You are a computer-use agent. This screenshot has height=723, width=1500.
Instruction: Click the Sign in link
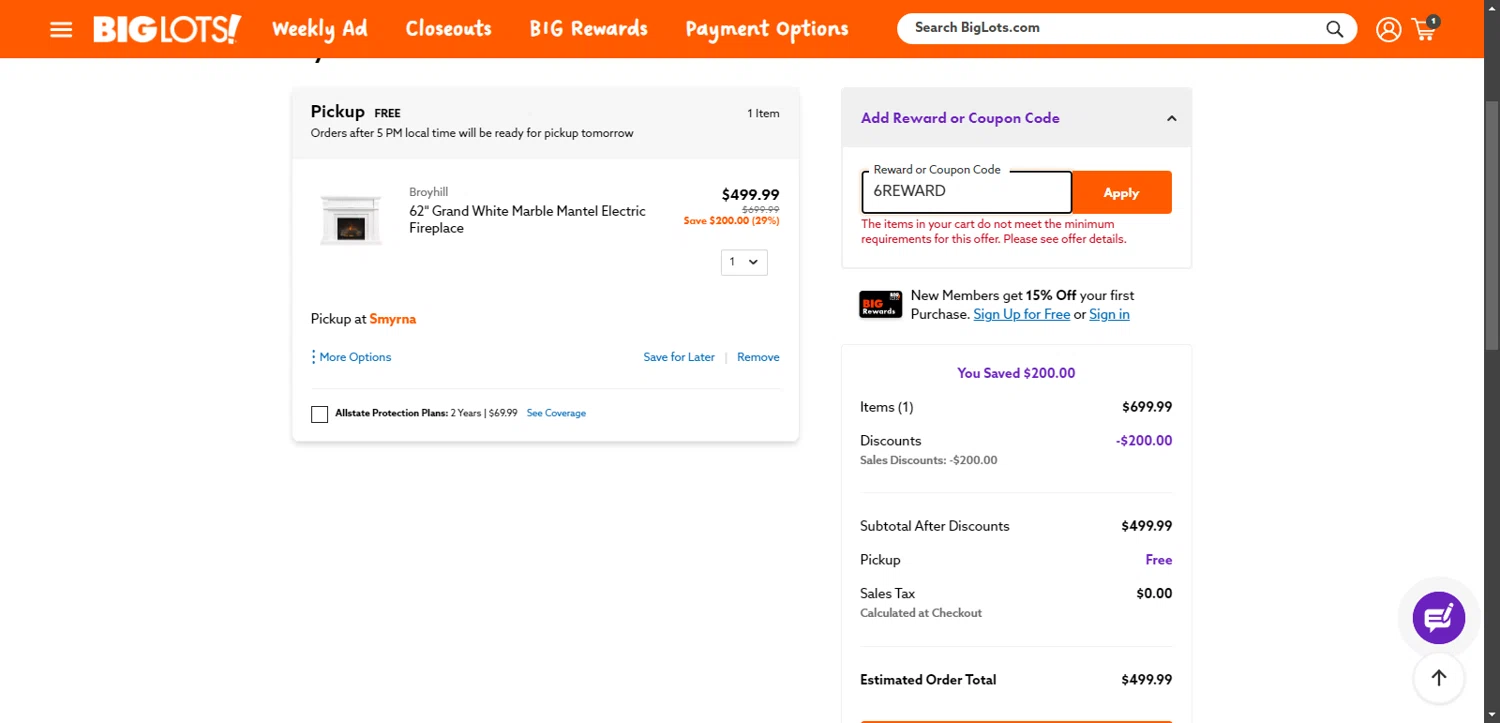click(x=1109, y=314)
